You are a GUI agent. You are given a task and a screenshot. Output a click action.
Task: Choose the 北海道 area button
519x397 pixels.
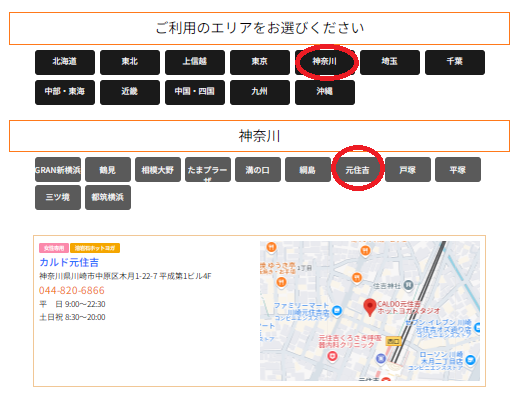pyautogui.click(x=65, y=62)
